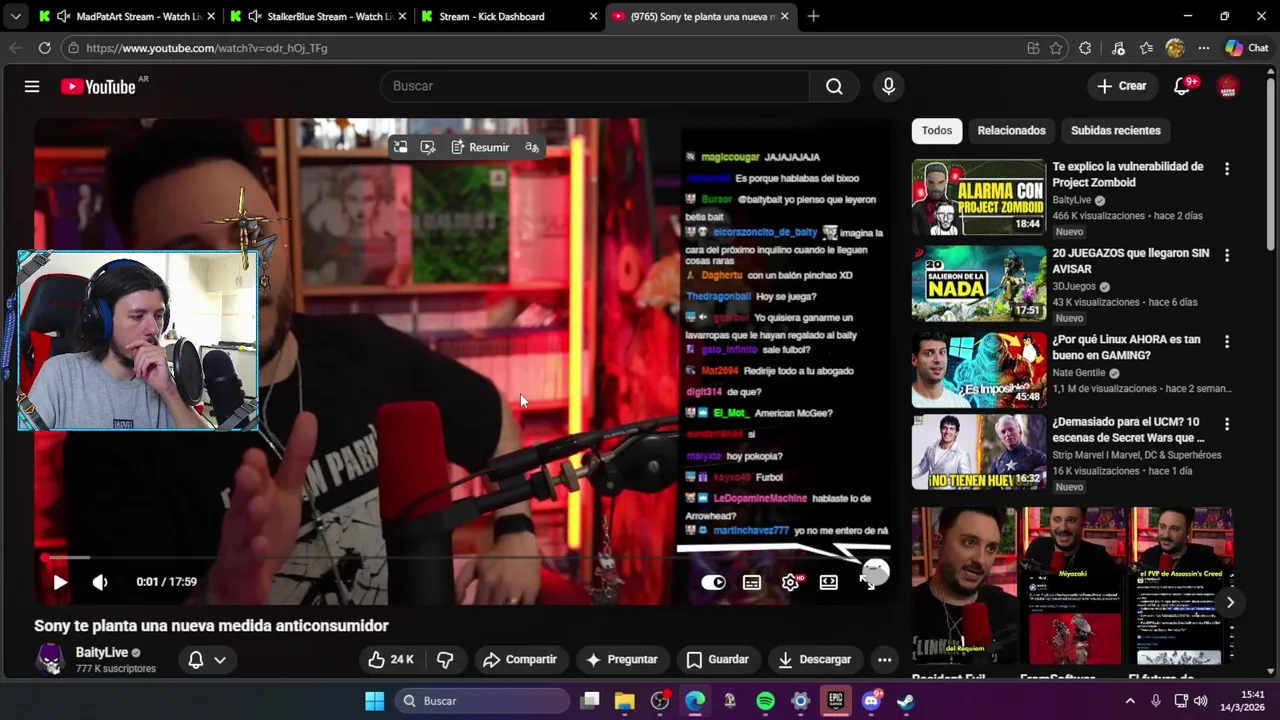This screenshot has width=1280, height=720.
Task: Click the Compartir share button
Action: coord(520,659)
